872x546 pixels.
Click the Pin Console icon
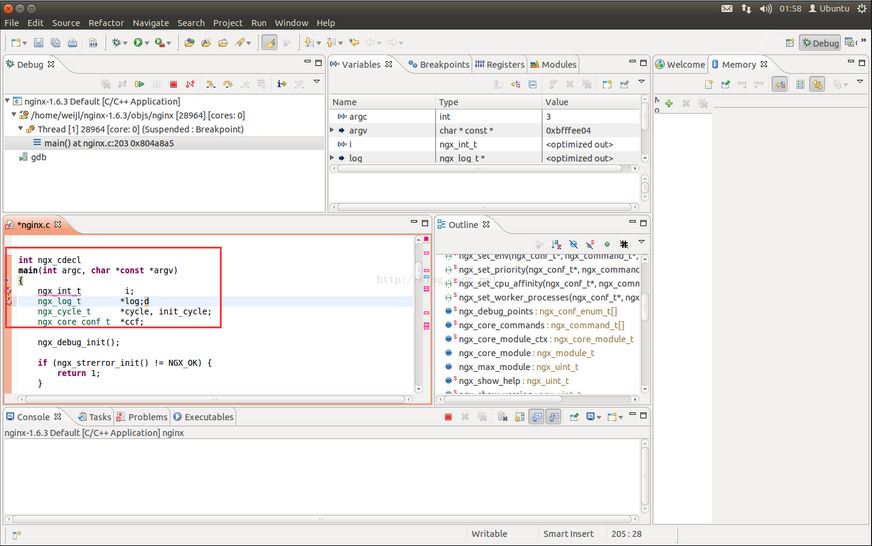[x=573, y=416]
